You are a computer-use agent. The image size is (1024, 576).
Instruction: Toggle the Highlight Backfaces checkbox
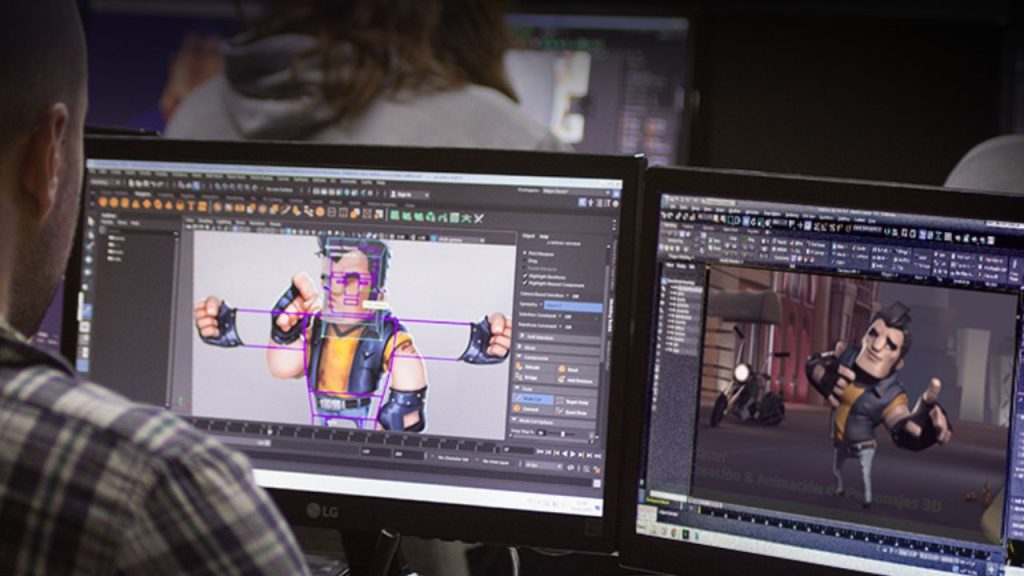tap(526, 277)
